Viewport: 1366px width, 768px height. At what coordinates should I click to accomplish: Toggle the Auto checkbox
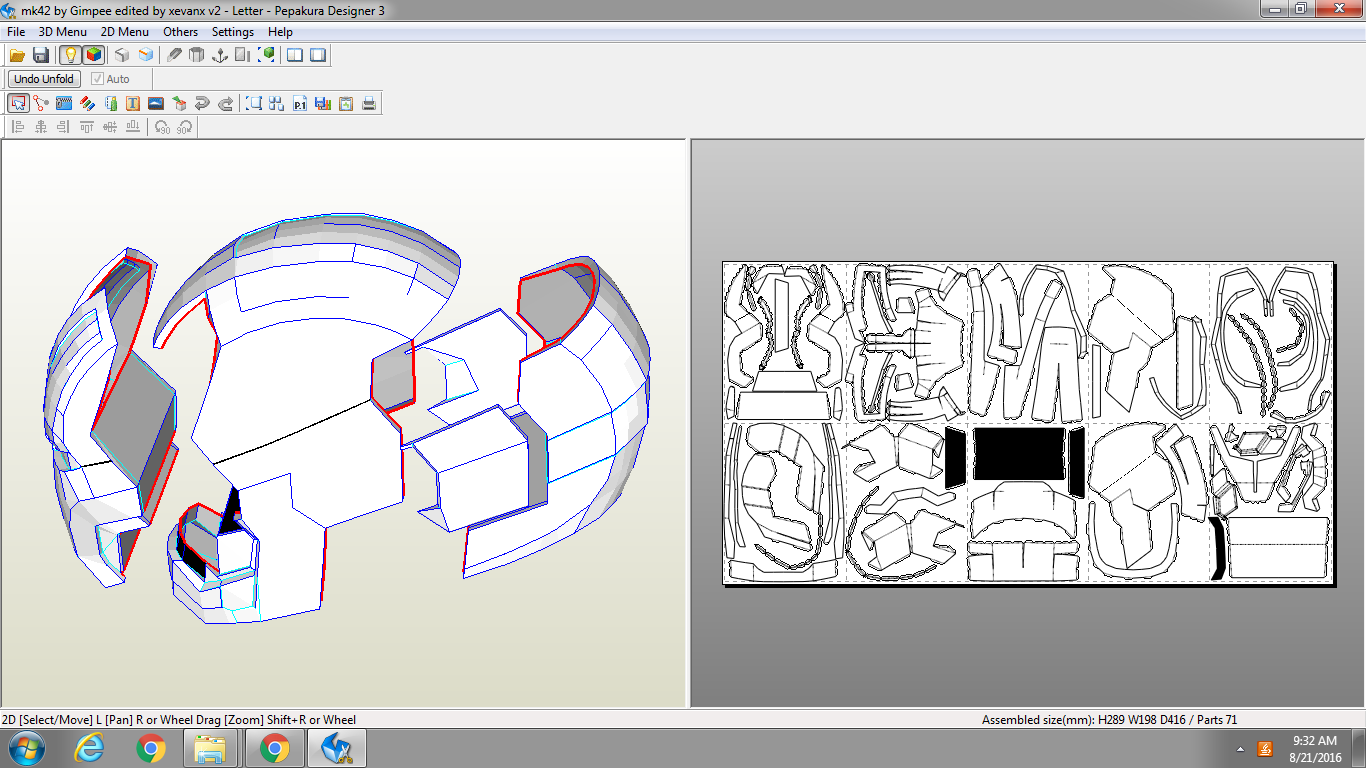[x=111, y=79]
